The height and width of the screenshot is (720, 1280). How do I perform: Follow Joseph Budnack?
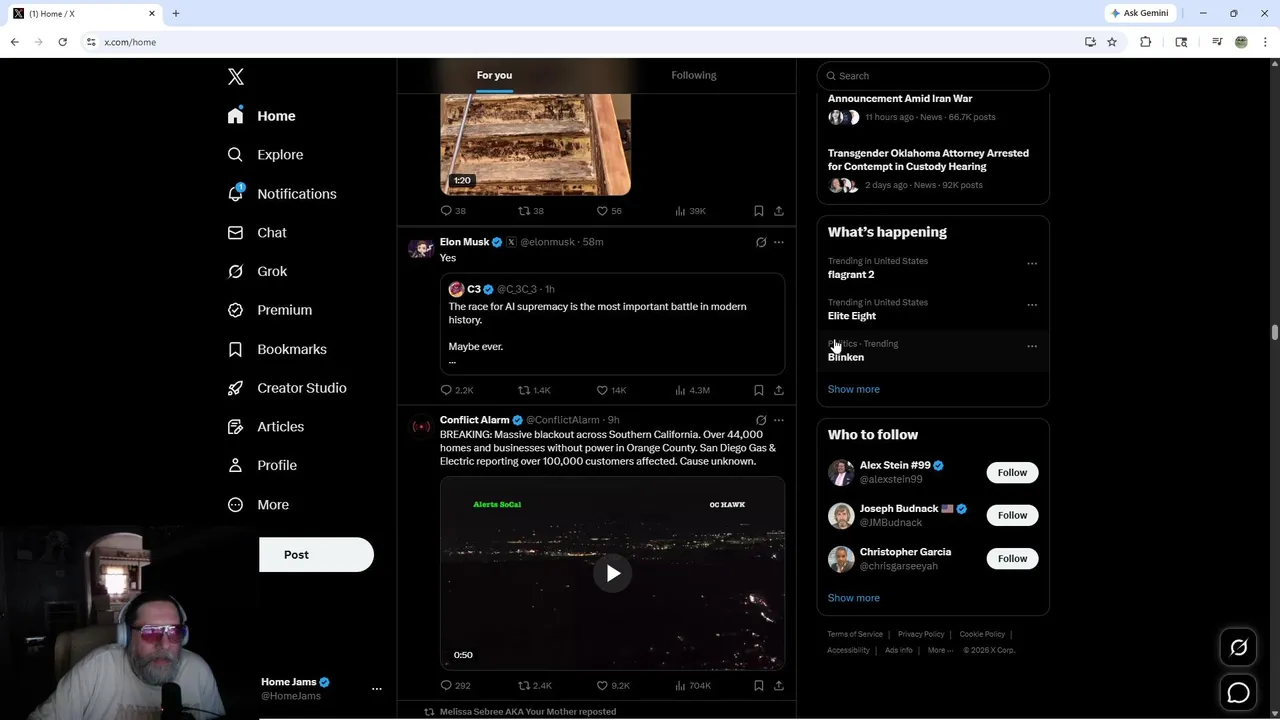tap(1012, 515)
